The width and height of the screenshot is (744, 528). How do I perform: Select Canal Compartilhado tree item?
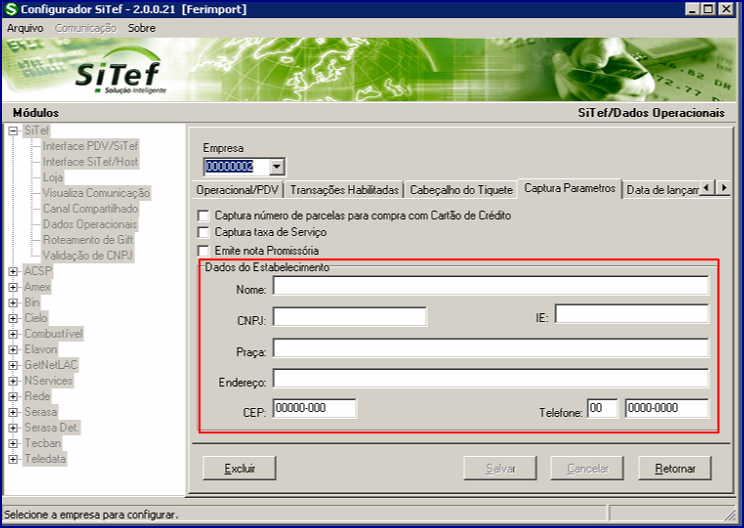click(90, 209)
